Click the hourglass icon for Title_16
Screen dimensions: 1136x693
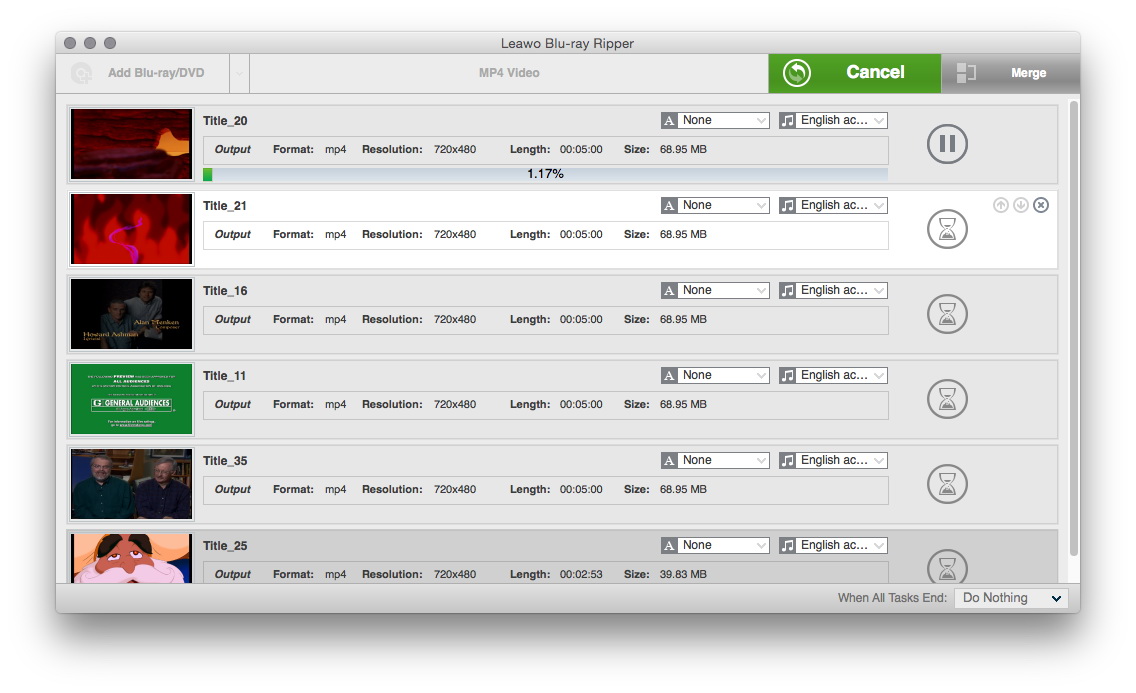coord(946,315)
